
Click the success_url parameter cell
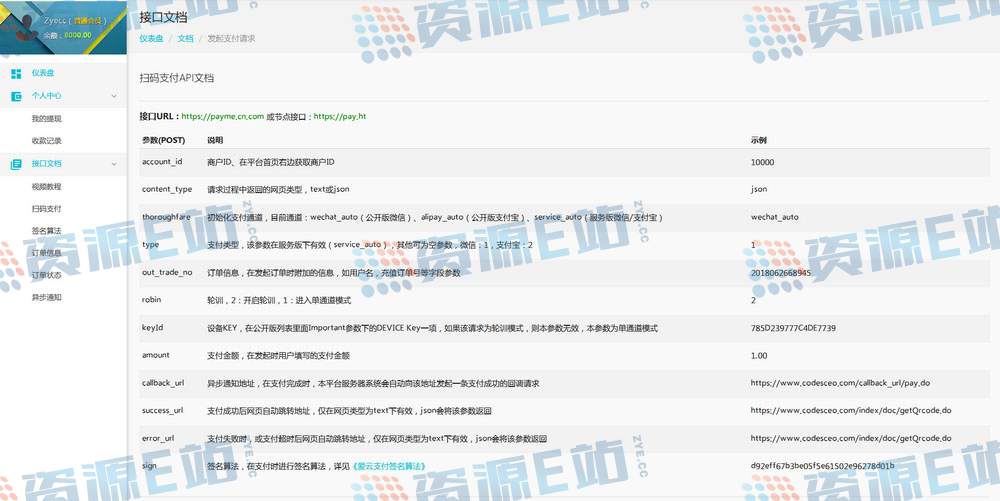[x=163, y=410]
